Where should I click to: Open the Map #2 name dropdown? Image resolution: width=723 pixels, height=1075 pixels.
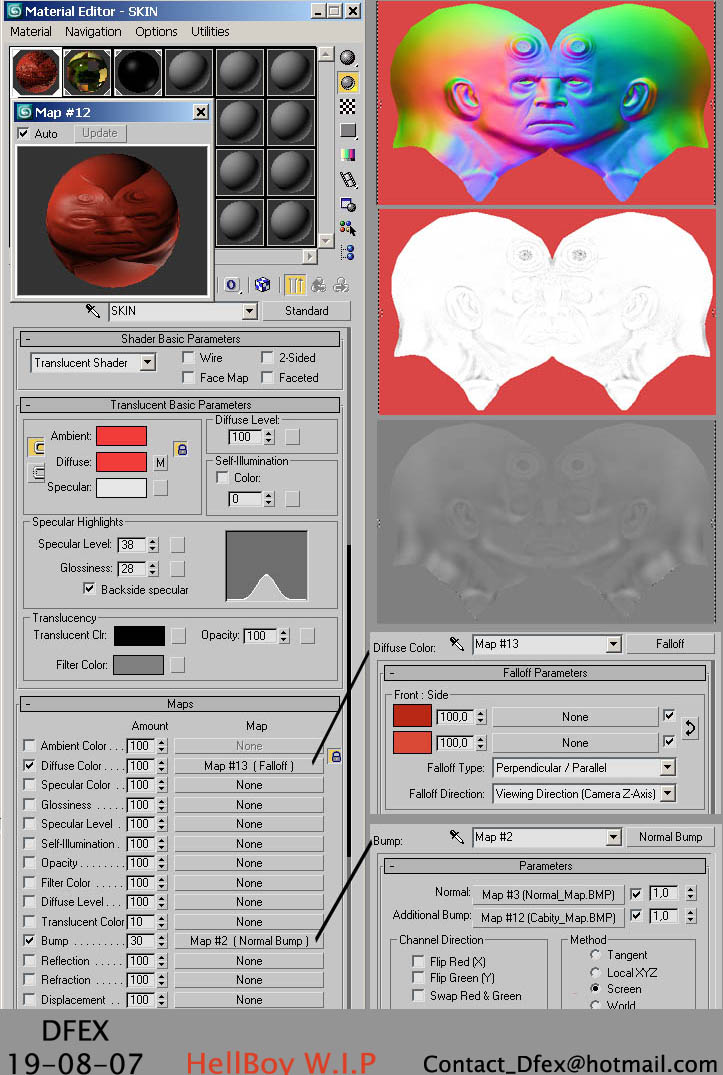tap(613, 836)
